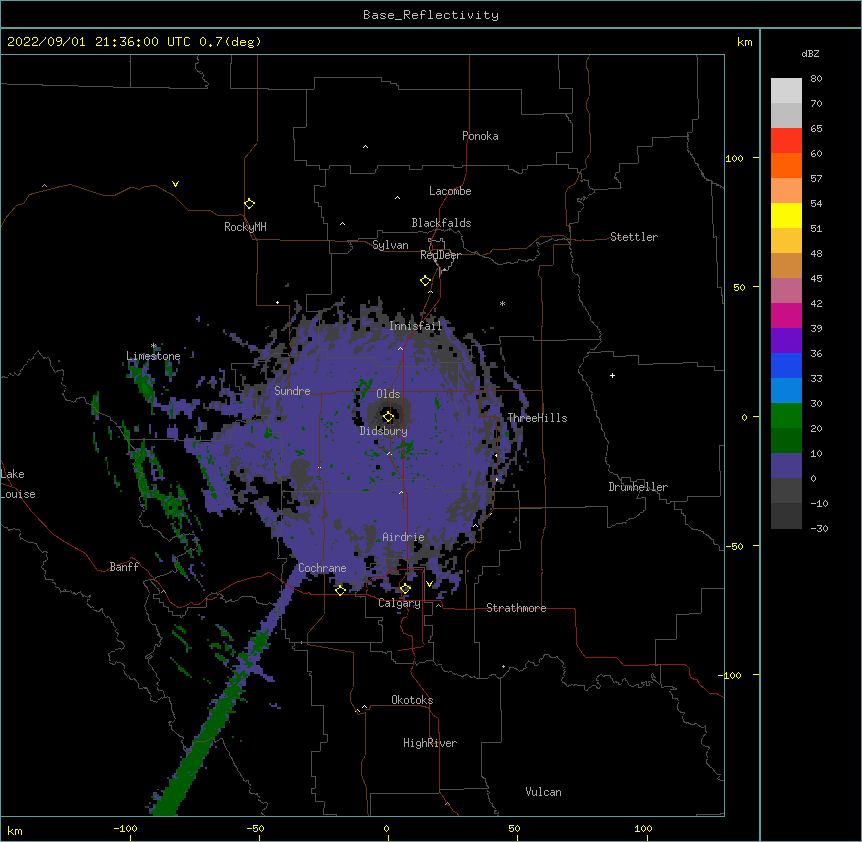Select the red 60-65 dBZ legend swatch
Viewport: 862px width, 842px height.
click(786, 141)
